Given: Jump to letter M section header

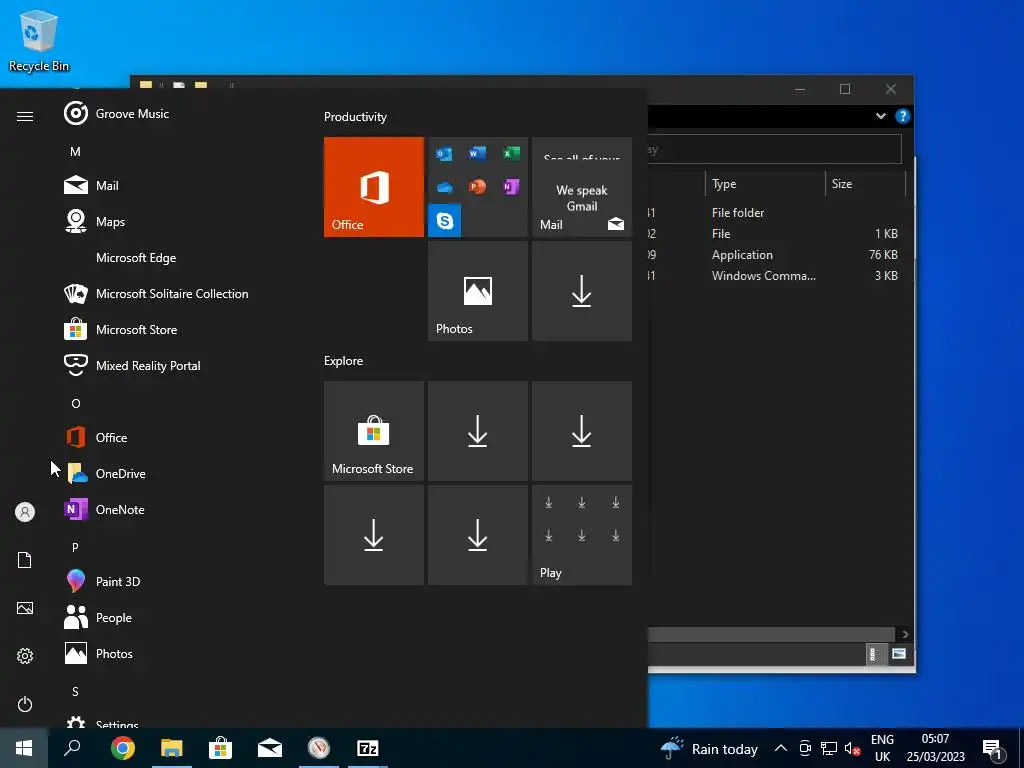Looking at the screenshot, I should [x=75, y=152].
